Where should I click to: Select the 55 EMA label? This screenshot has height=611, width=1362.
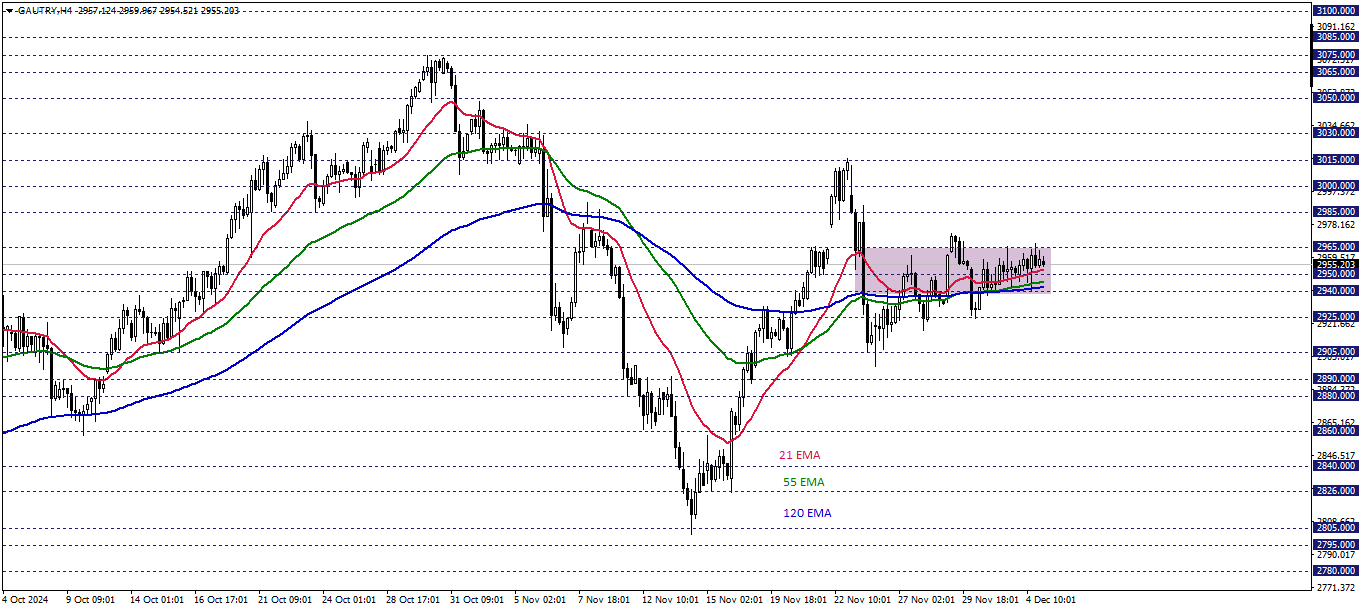tap(804, 482)
